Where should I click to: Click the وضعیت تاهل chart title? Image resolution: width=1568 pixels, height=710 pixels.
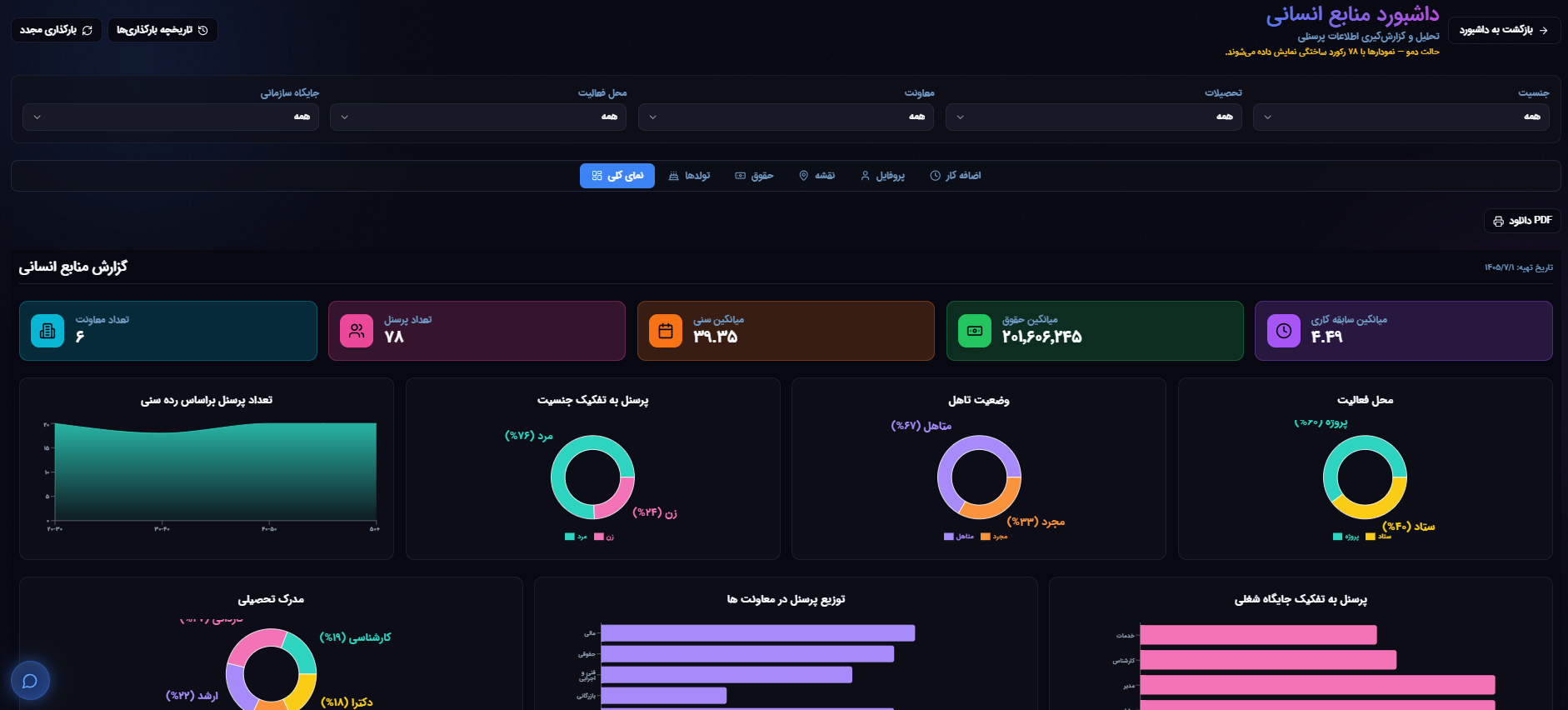[x=979, y=400]
